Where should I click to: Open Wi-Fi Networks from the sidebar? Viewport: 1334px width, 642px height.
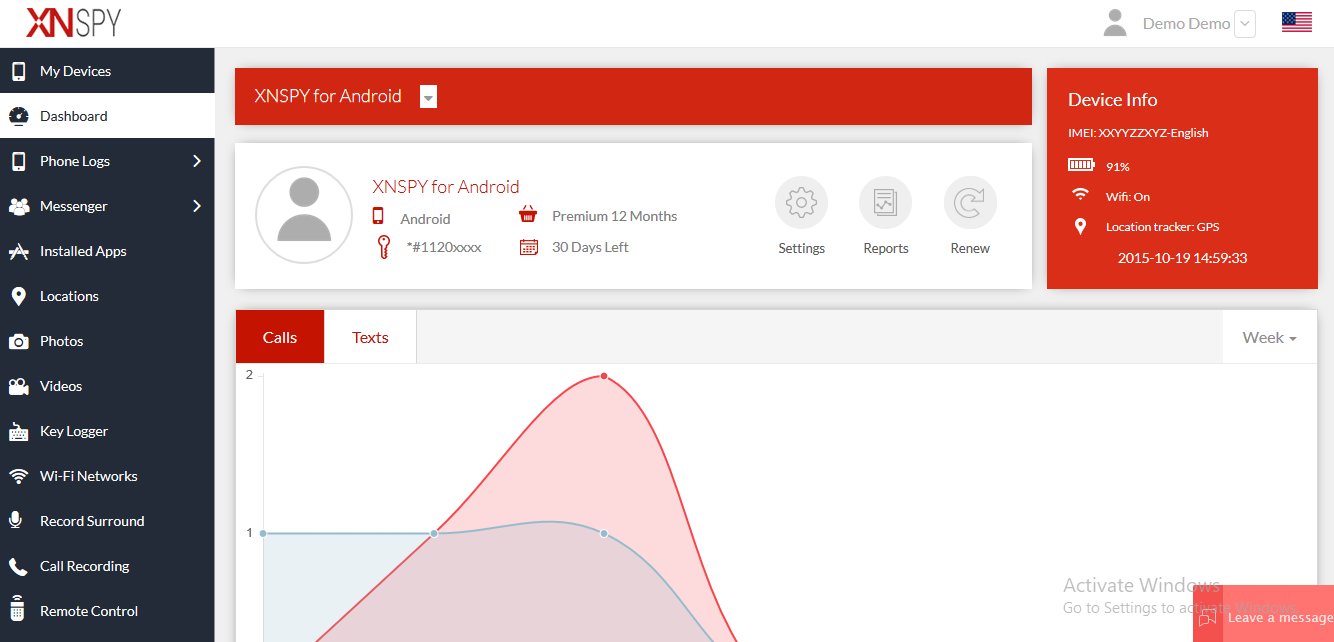click(107, 476)
